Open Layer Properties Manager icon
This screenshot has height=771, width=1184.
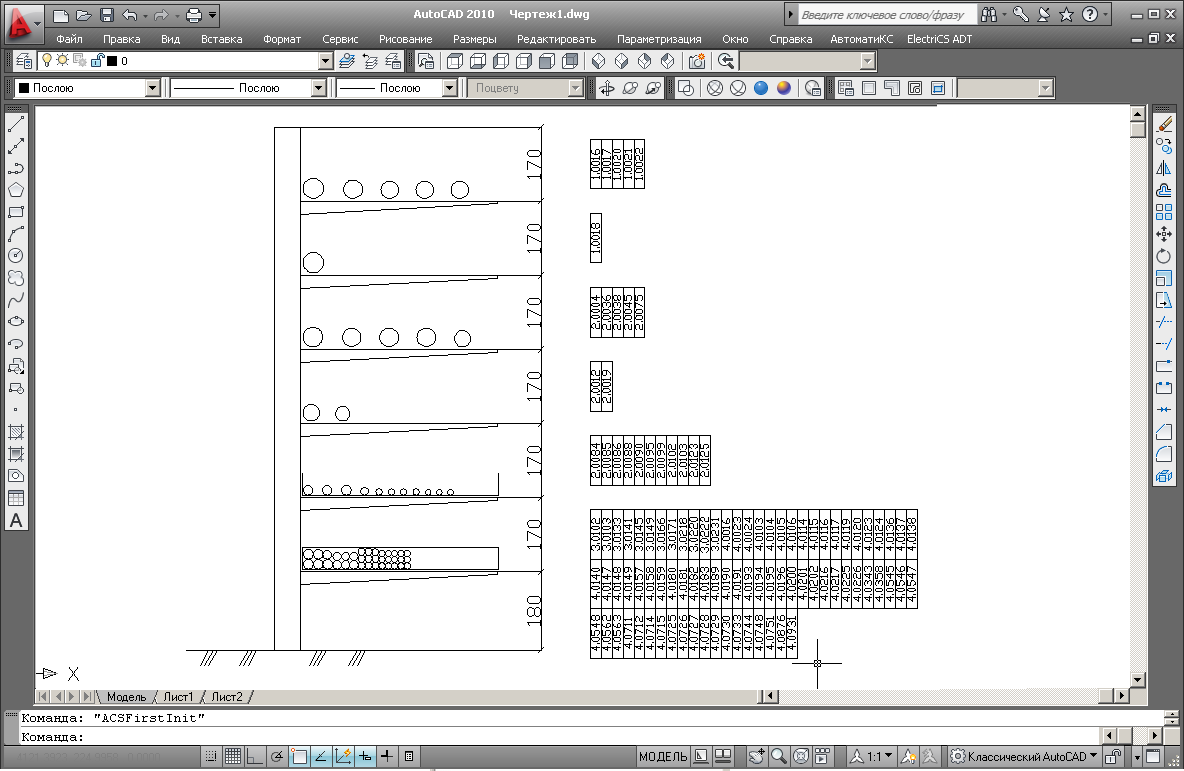(26, 61)
